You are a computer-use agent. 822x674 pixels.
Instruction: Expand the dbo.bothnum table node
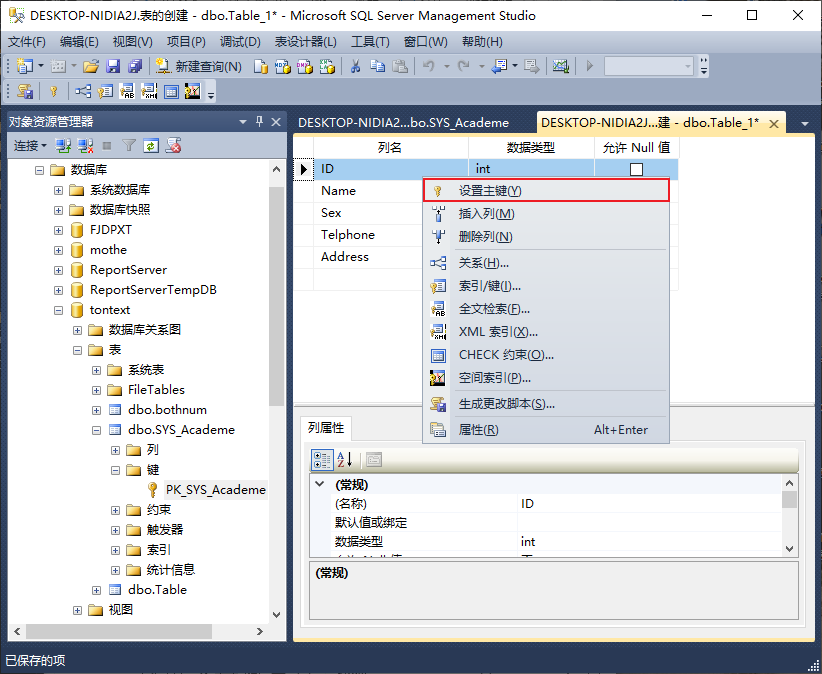point(96,410)
